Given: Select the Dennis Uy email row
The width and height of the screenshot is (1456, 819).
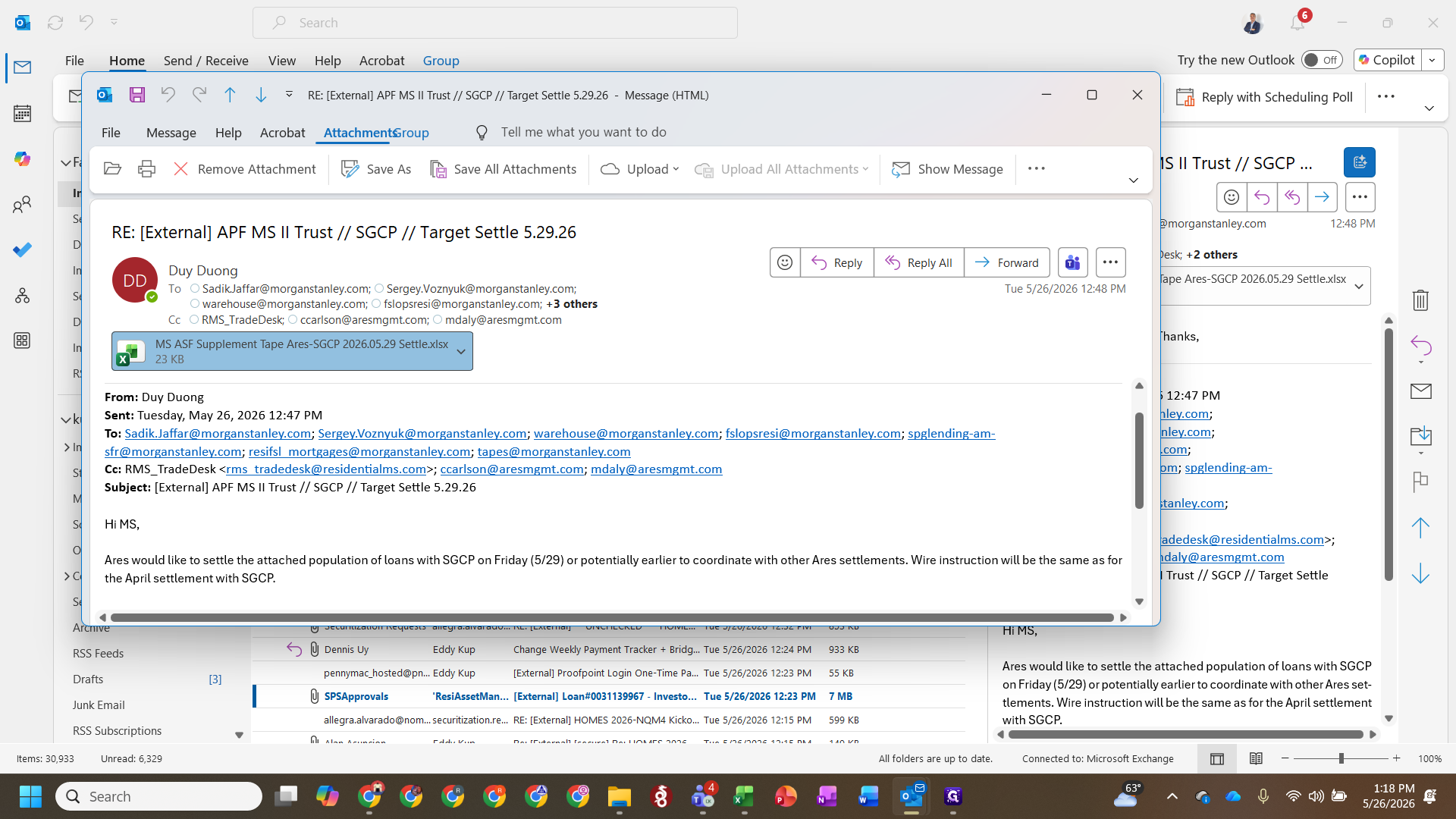Looking at the screenshot, I should click(x=608, y=649).
